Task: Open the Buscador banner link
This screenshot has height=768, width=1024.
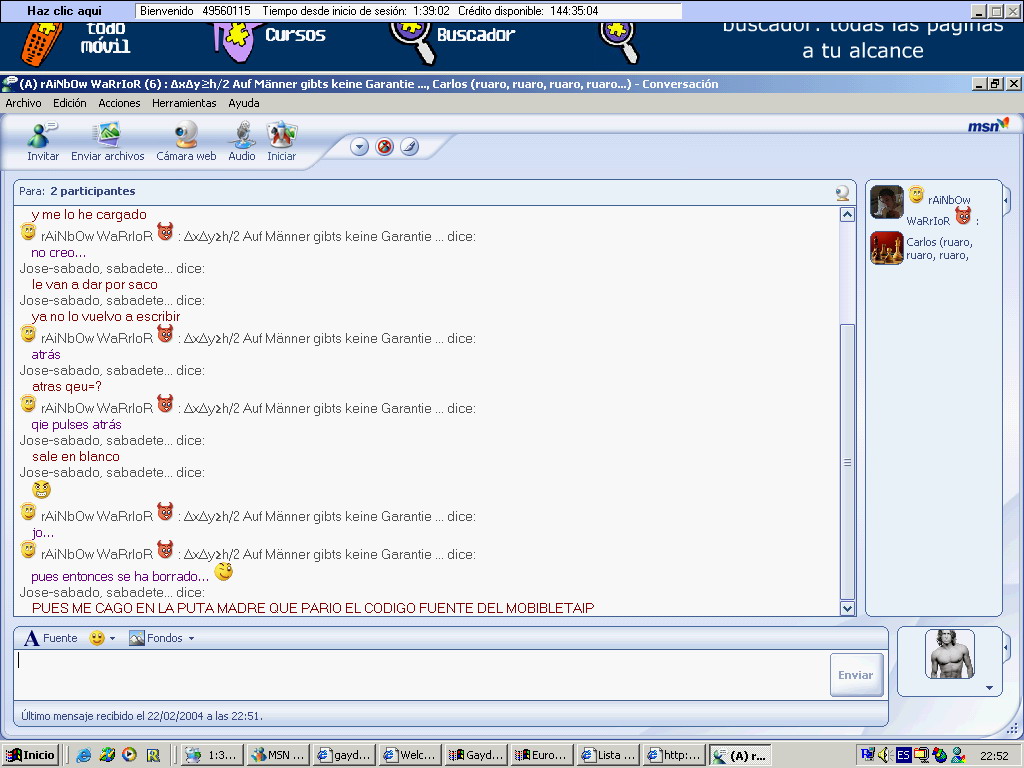Action: click(x=476, y=35)
